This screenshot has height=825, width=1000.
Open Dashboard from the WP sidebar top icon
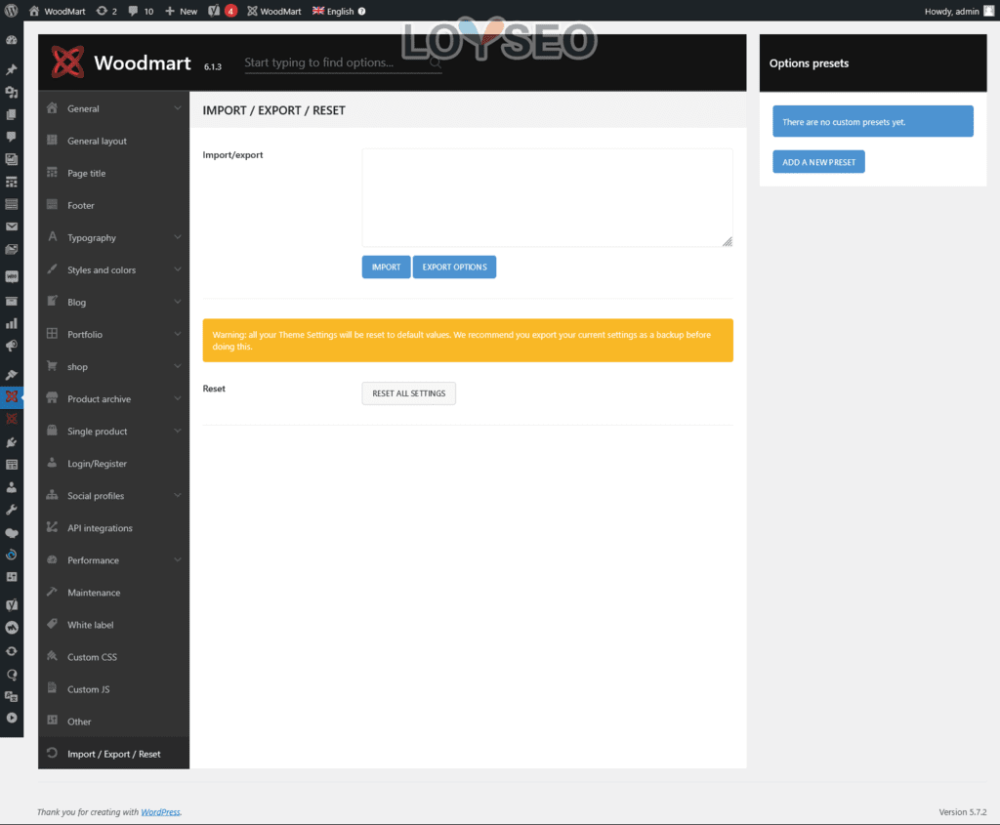point(11,40)
